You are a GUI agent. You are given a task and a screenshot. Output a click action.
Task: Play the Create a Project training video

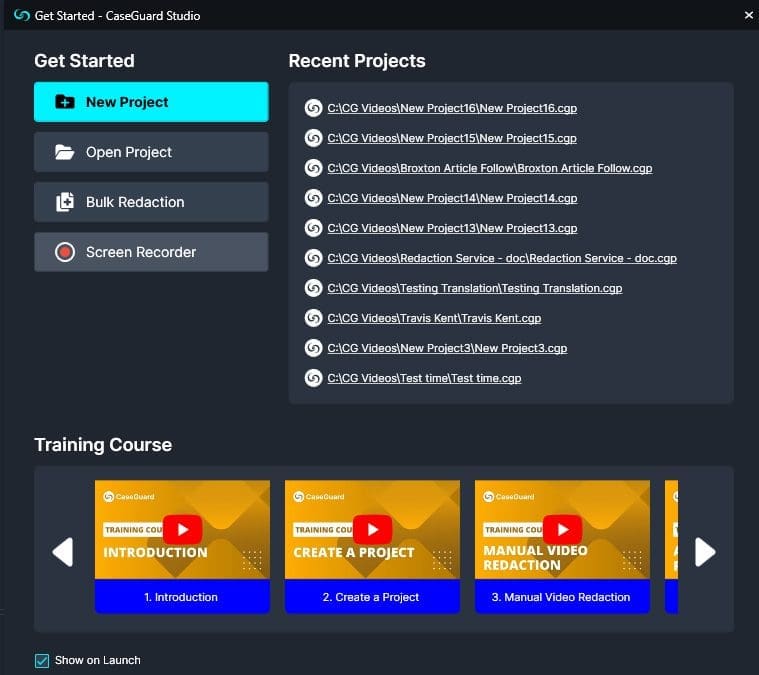[372, 529]
